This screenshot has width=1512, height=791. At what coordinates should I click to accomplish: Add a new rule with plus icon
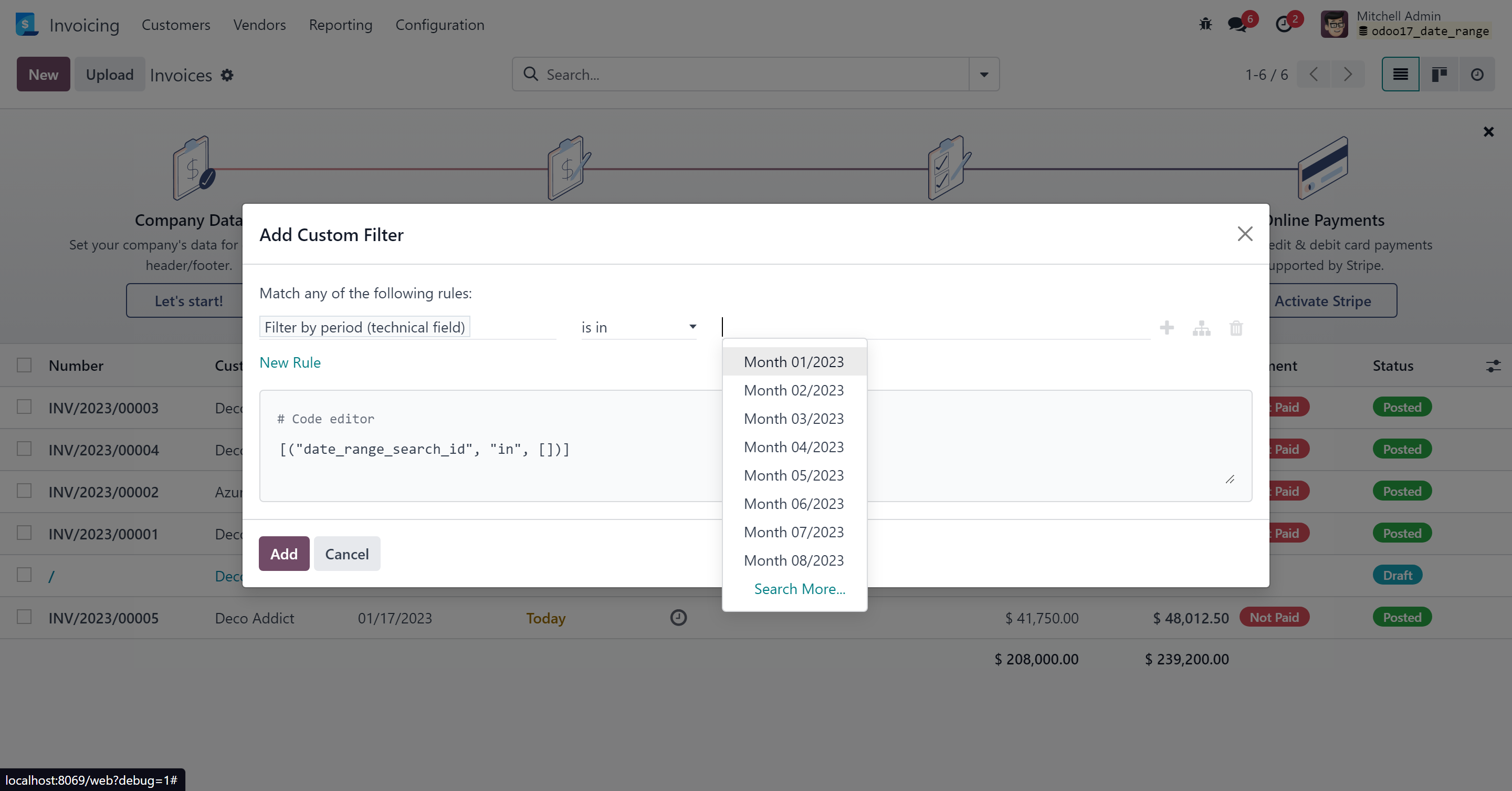click(x=1167, y=328)
